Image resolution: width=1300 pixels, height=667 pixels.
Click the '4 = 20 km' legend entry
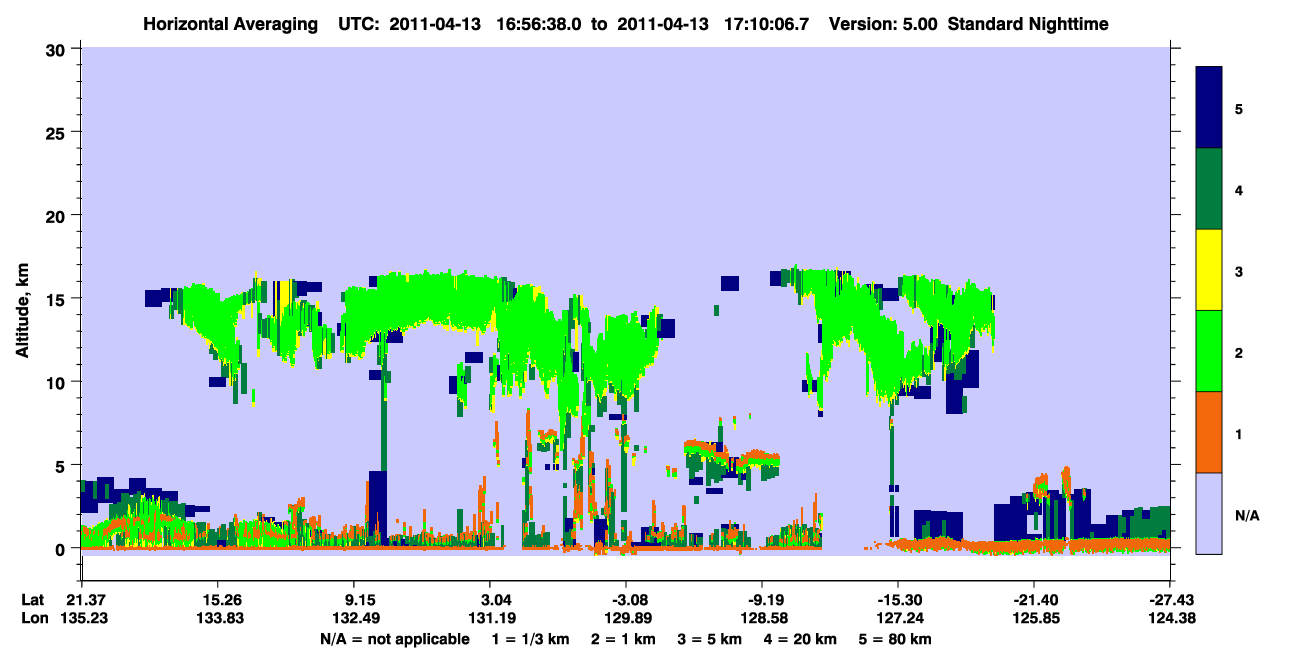[800, 639]
